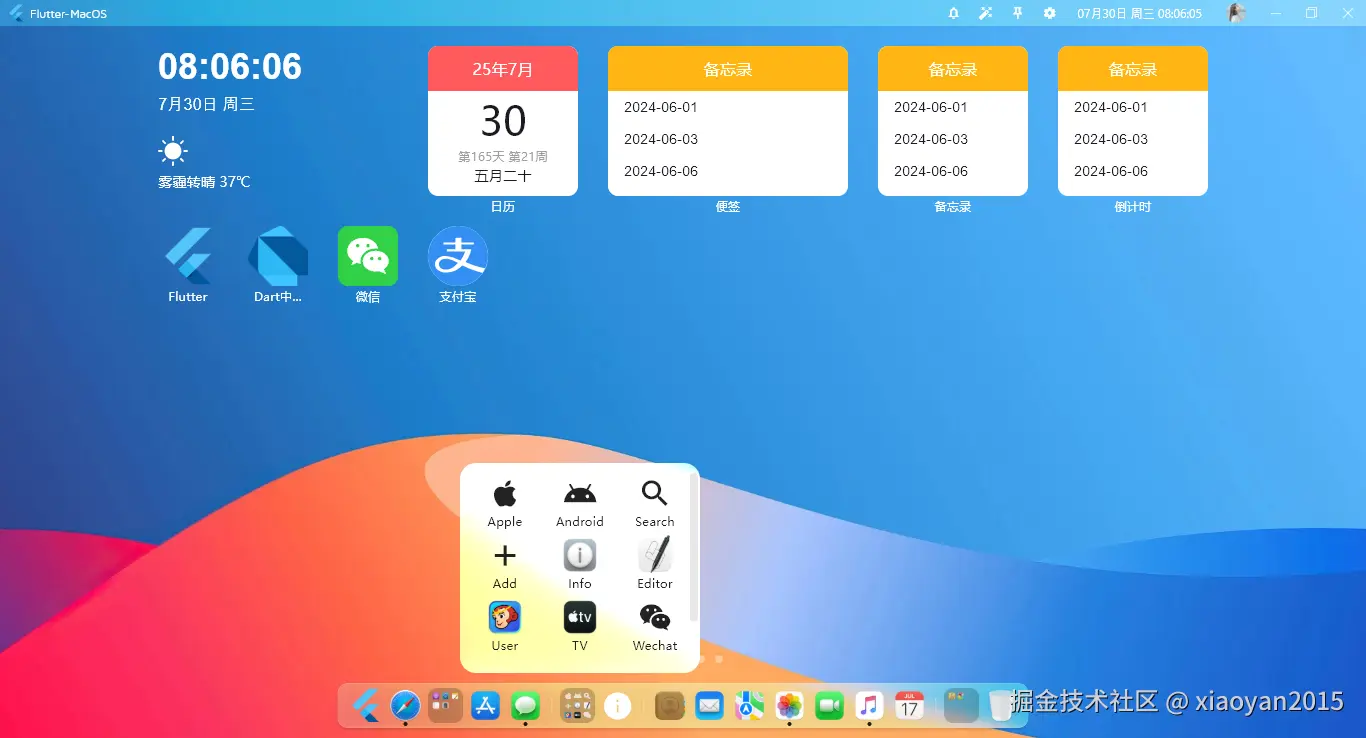
Task: Click the user avatar in top bar
Action: (x=1237, y=13)
